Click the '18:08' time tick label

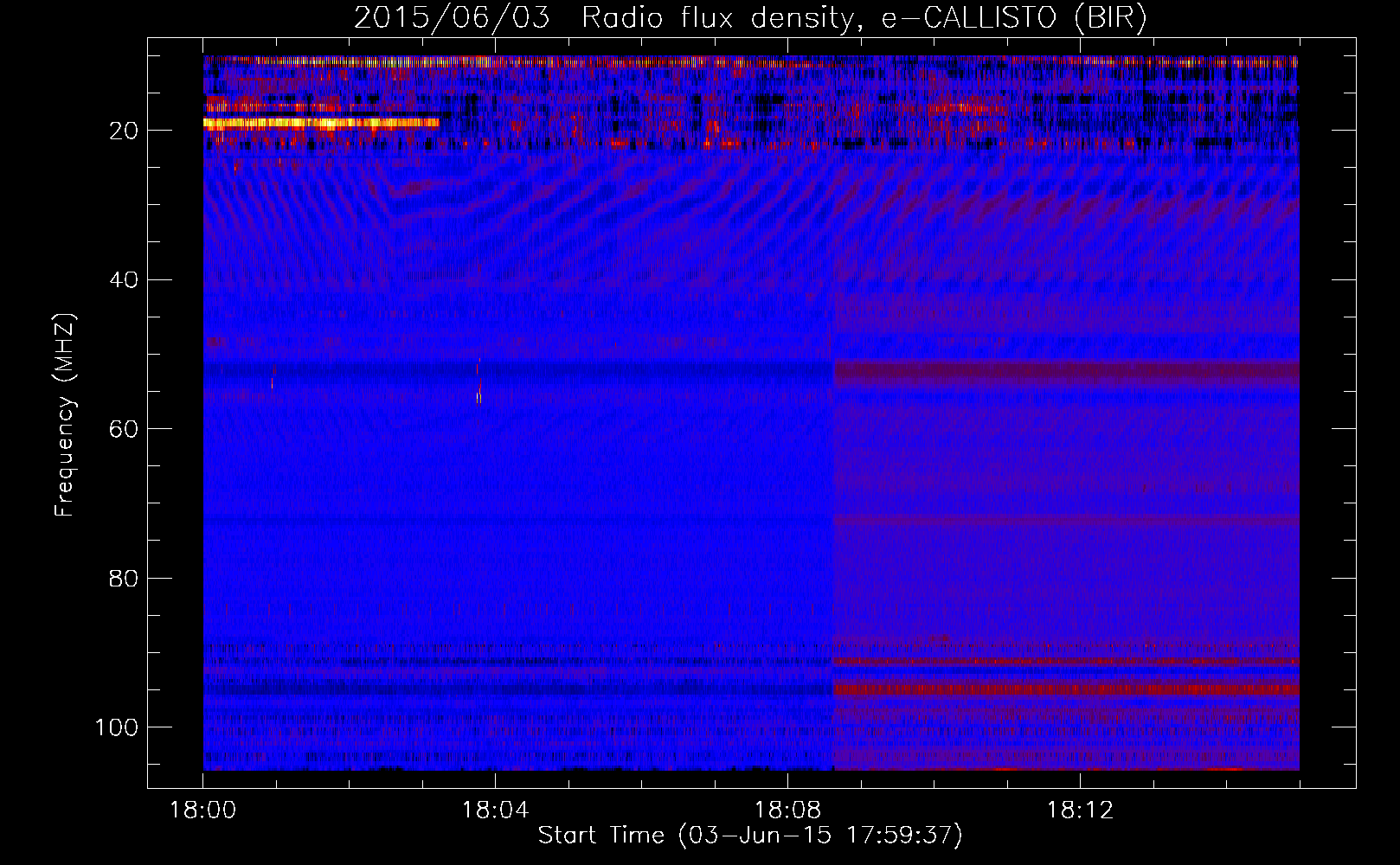(787, 810)
